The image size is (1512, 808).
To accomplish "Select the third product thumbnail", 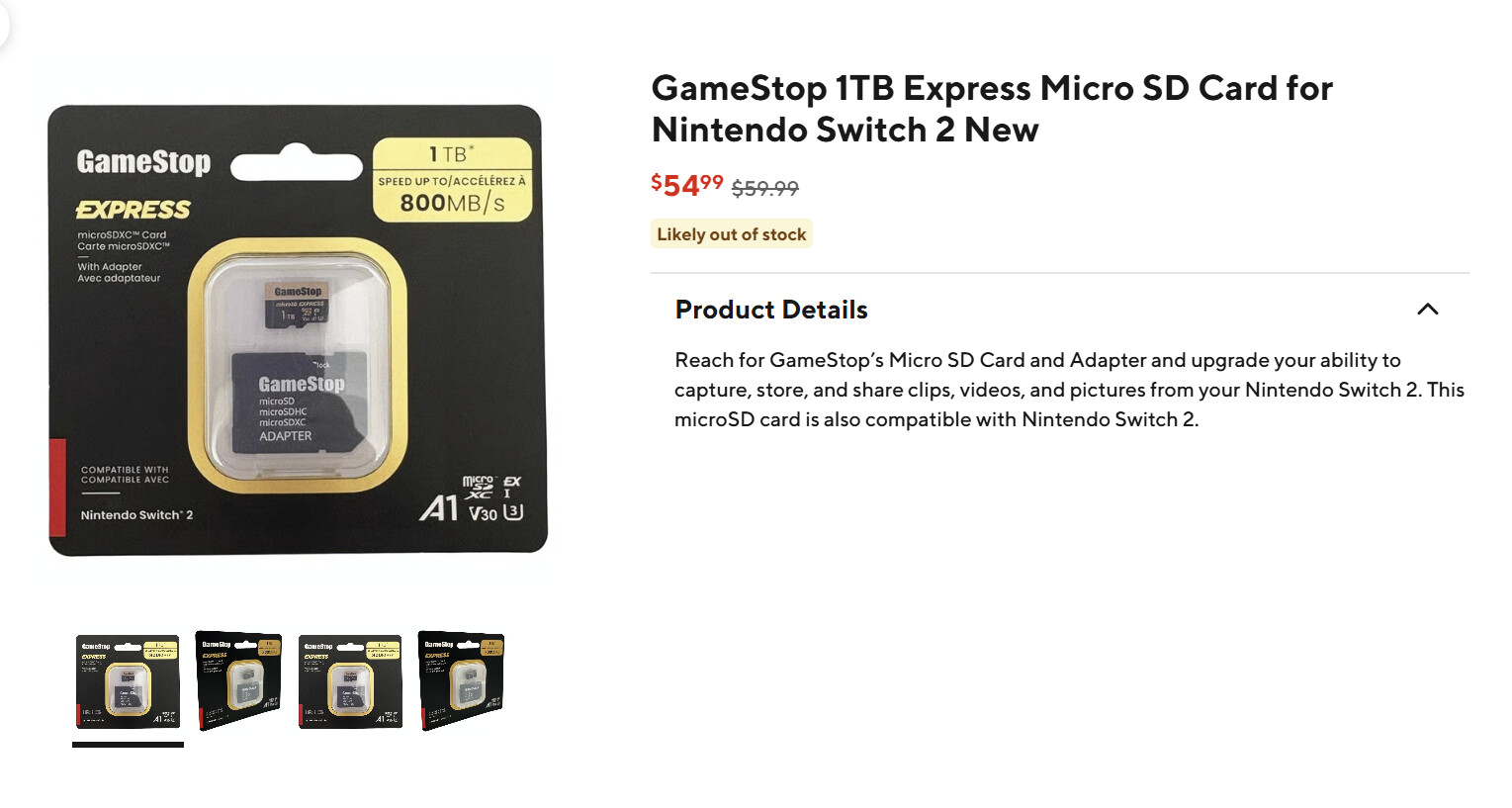I will pos(350,681).
